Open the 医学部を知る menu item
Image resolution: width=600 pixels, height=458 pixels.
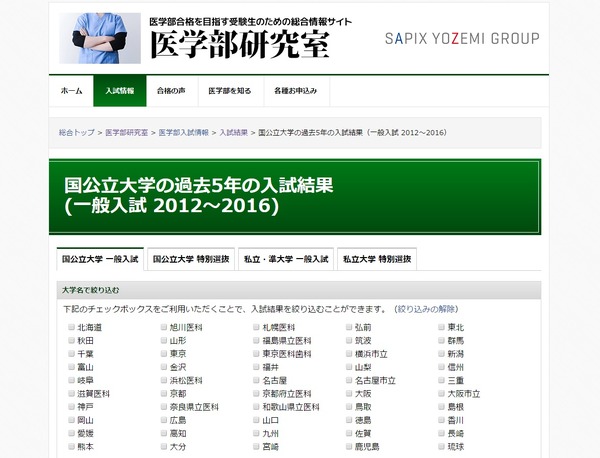click(x=230, y=91)
